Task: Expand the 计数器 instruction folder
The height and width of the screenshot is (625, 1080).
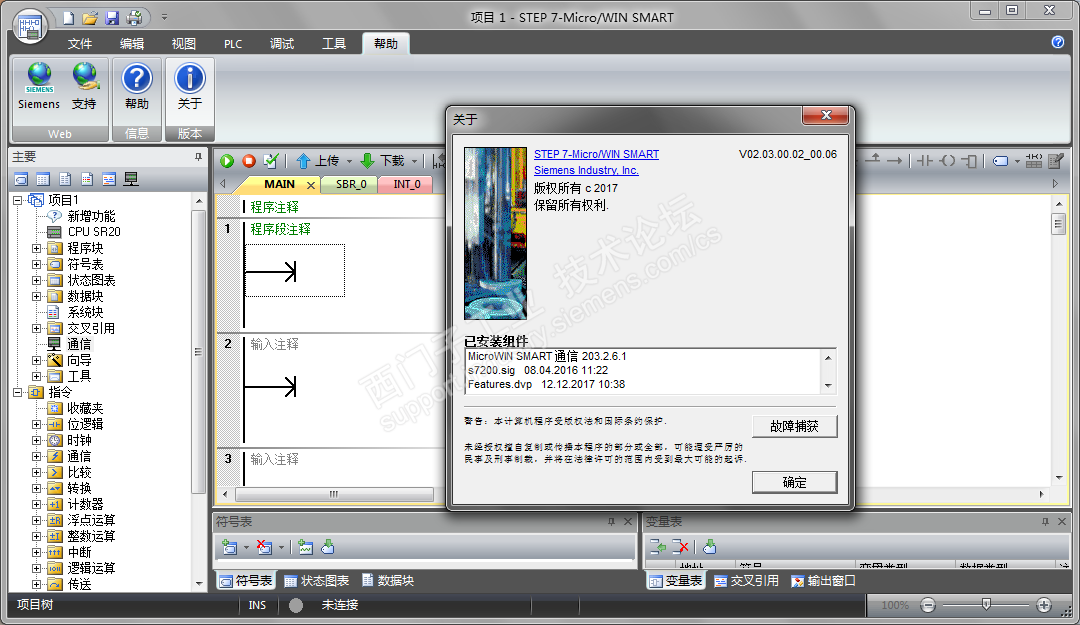Action: pos(37,504)
